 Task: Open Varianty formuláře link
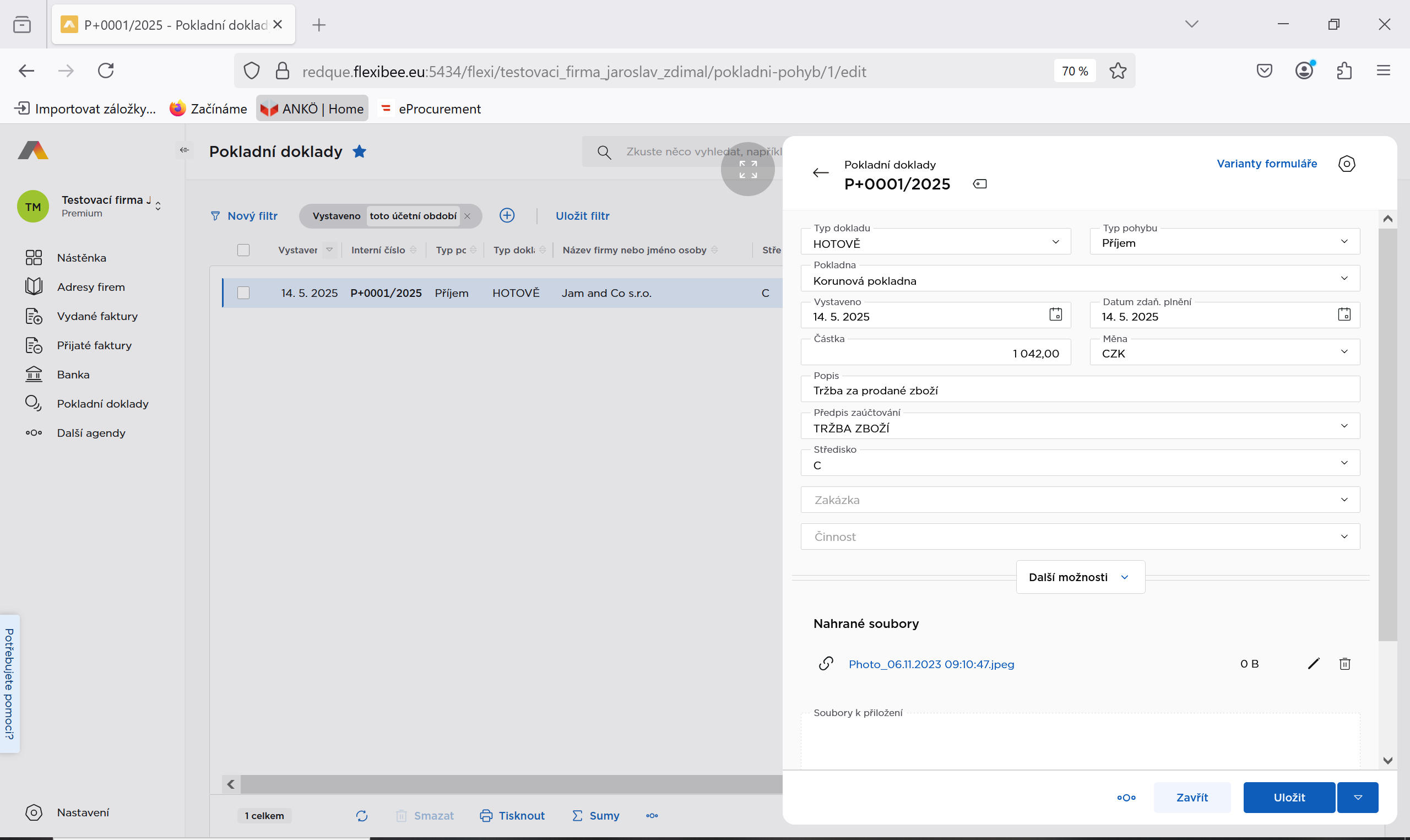point(1266,164)
